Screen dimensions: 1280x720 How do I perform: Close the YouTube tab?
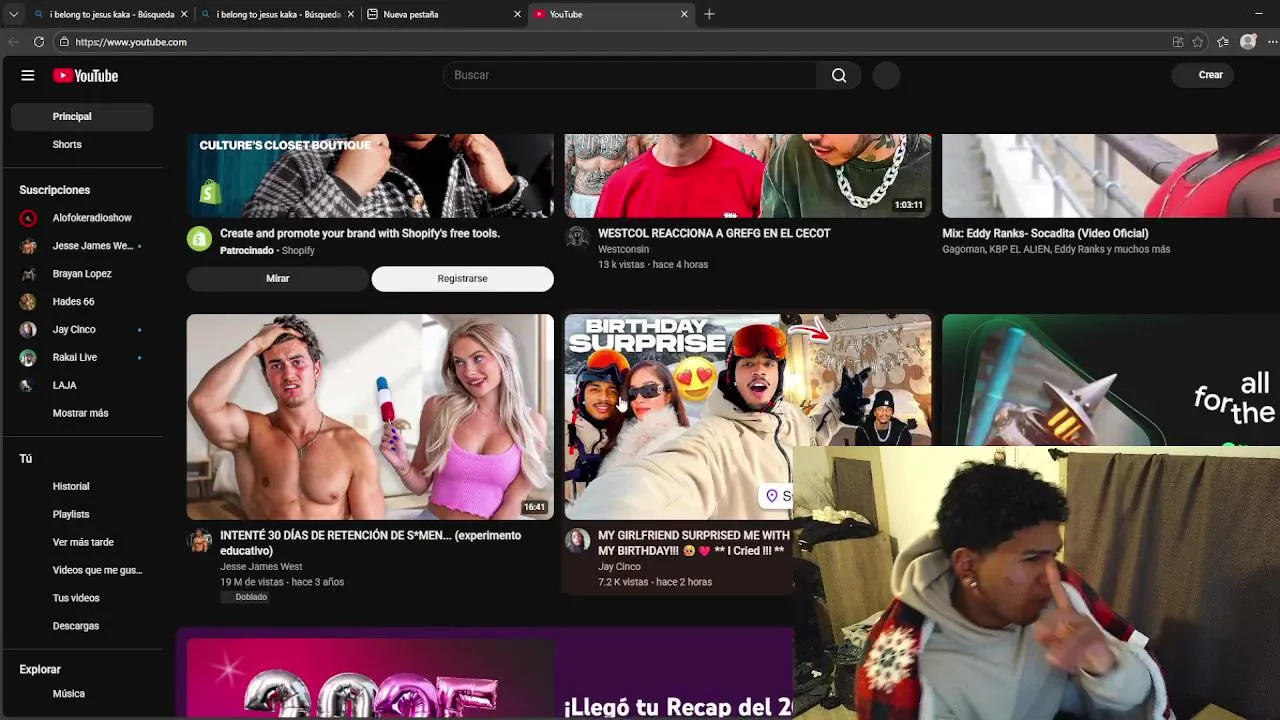point(684,14)
